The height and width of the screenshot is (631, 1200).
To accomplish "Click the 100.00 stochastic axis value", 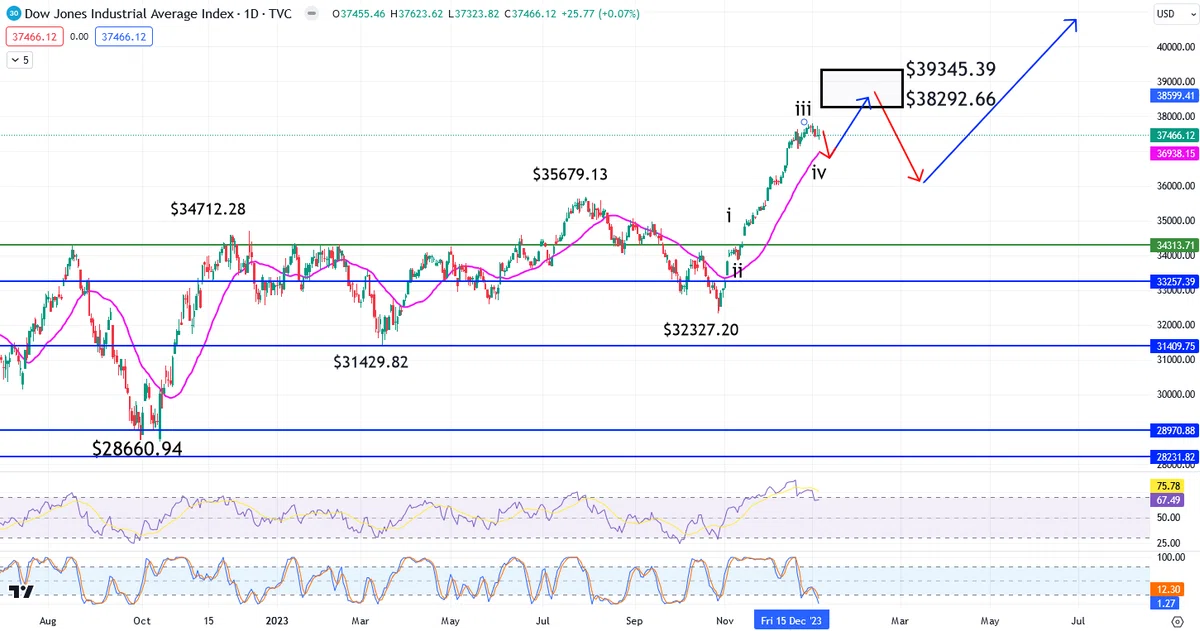I will tap(1172, 555).
